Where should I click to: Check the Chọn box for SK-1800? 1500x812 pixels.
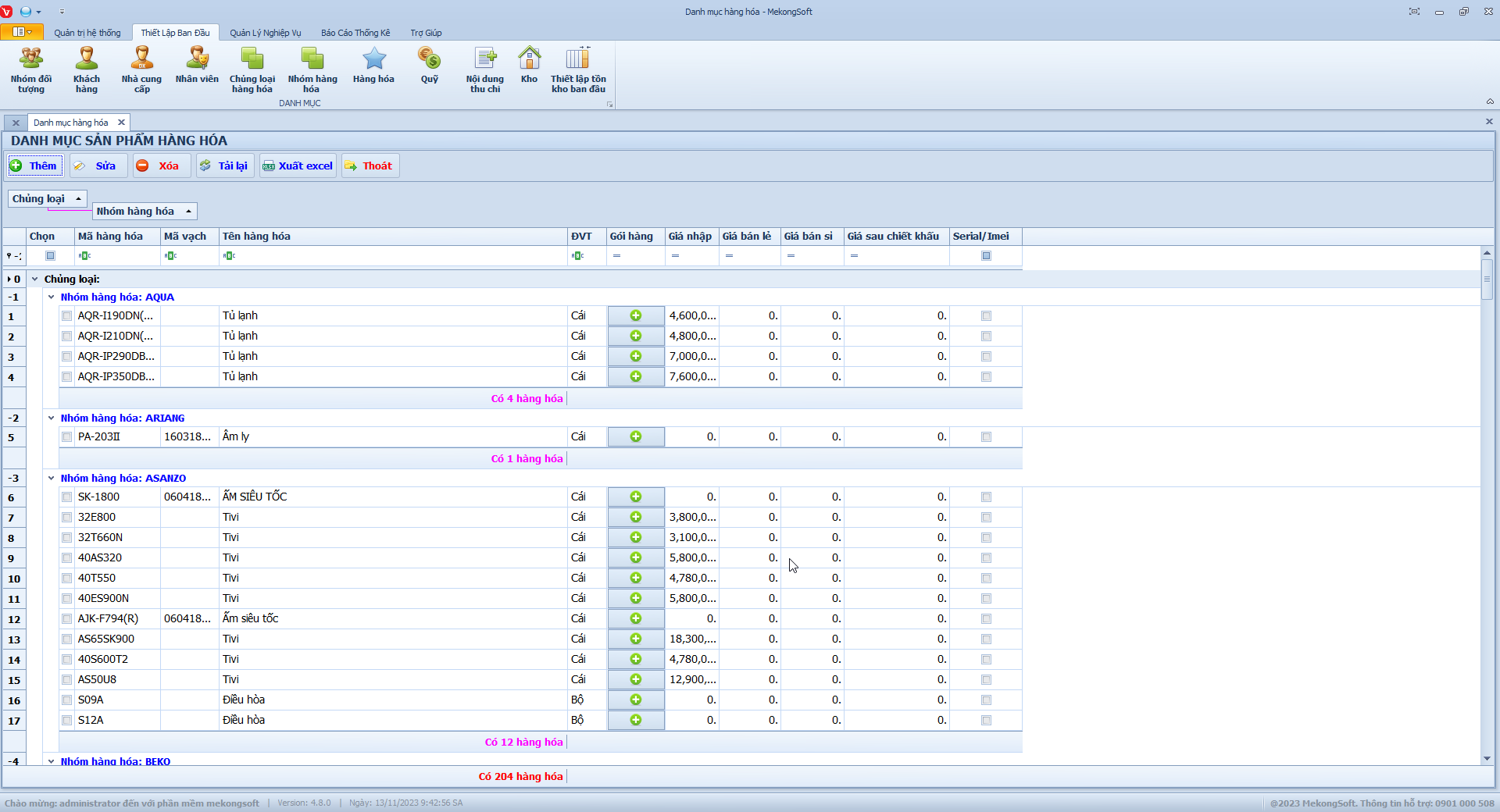[x=67, y=497]
